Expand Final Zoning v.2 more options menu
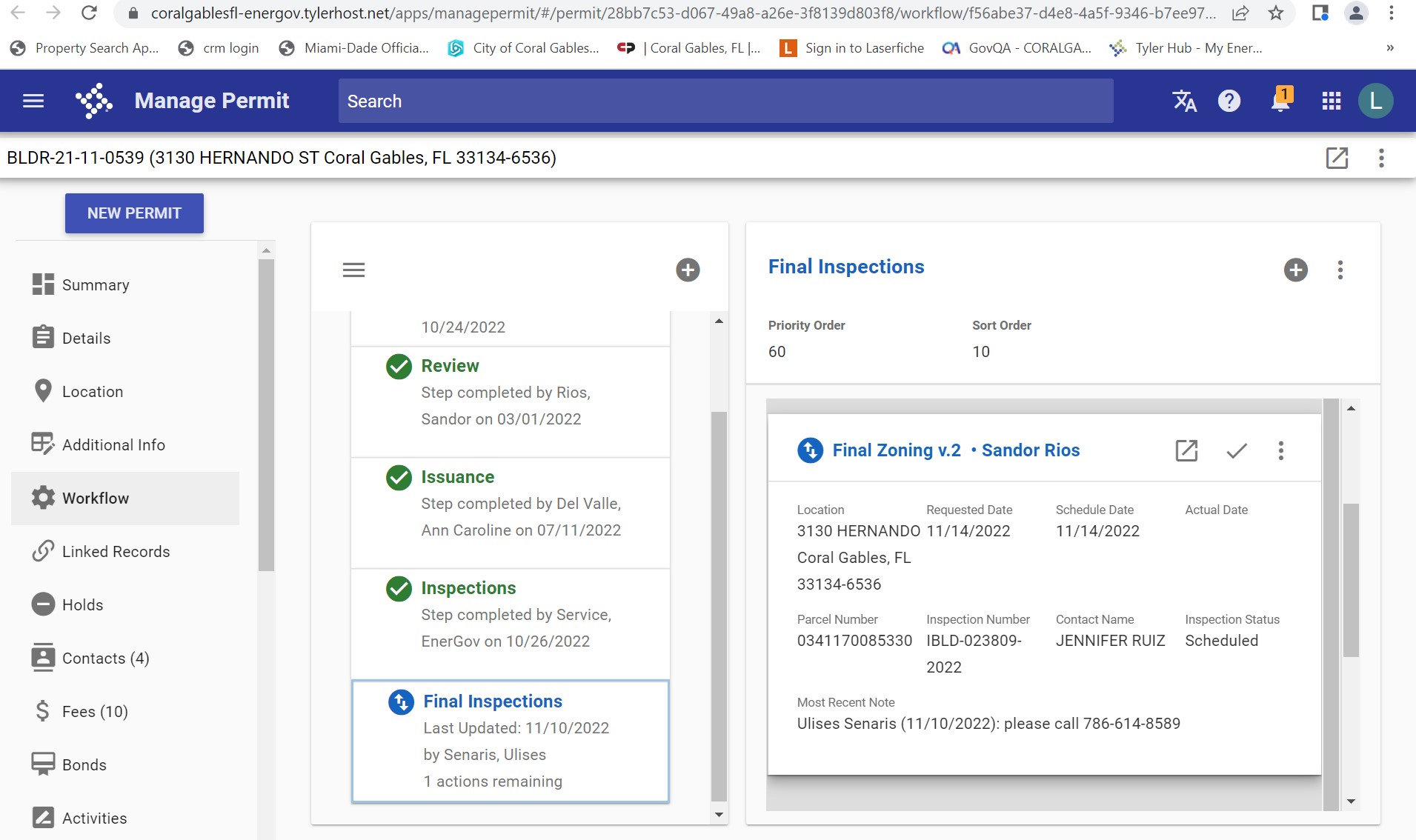 pos(1280,450)
